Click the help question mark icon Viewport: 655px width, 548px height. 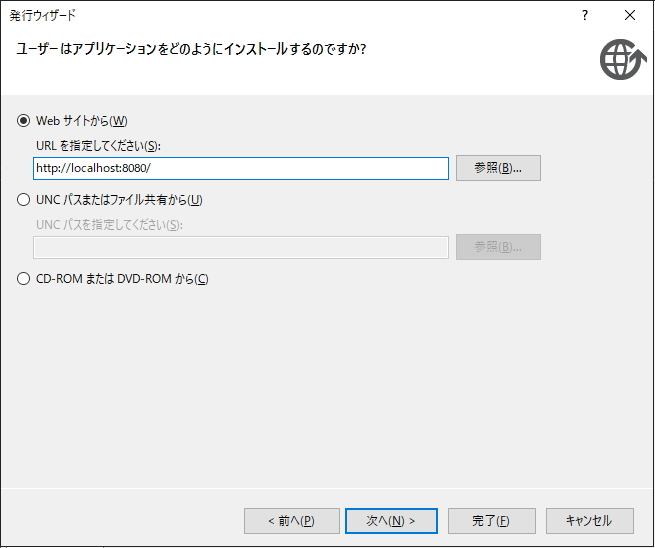tap(585, 15)
